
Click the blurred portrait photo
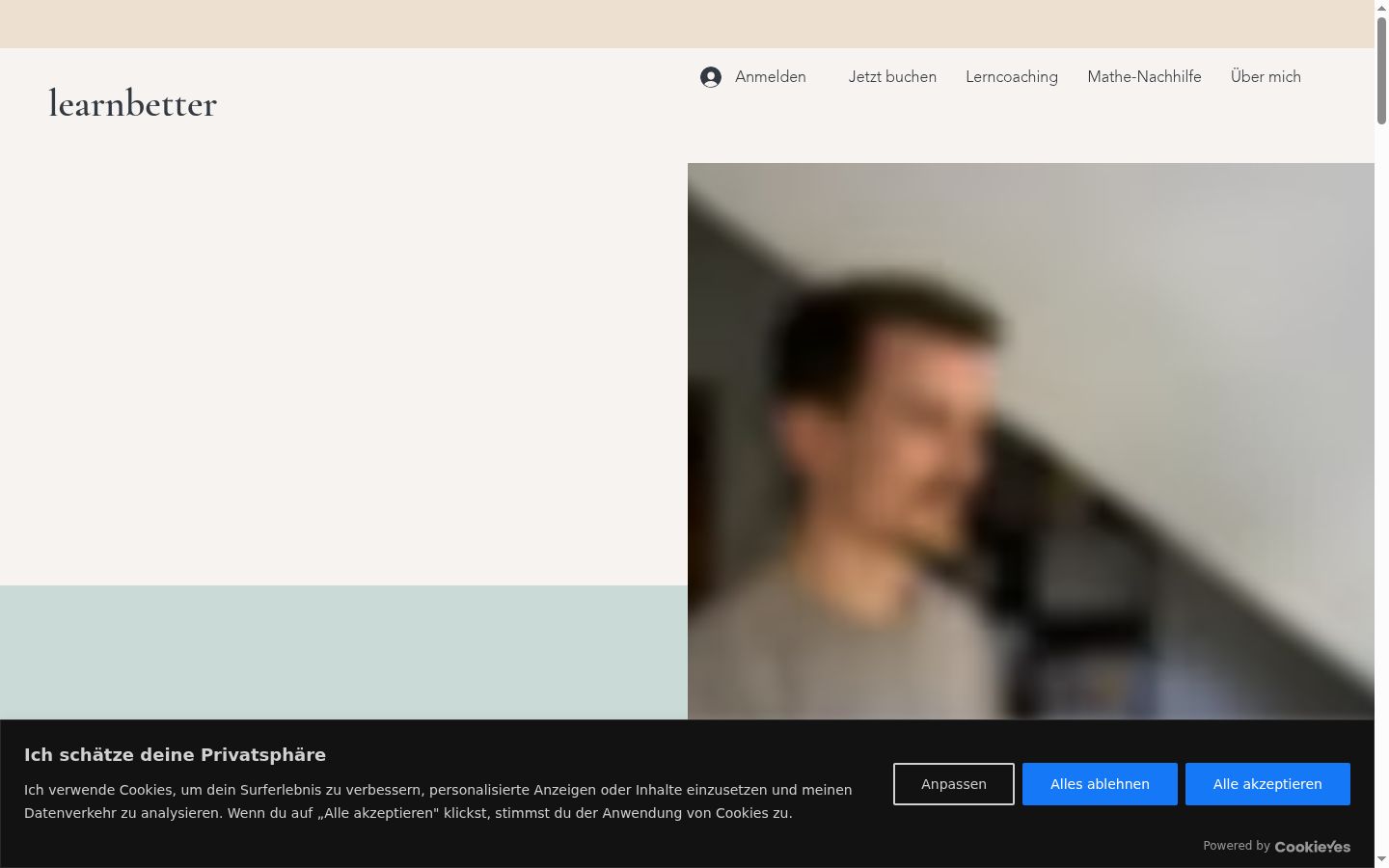1031,442
